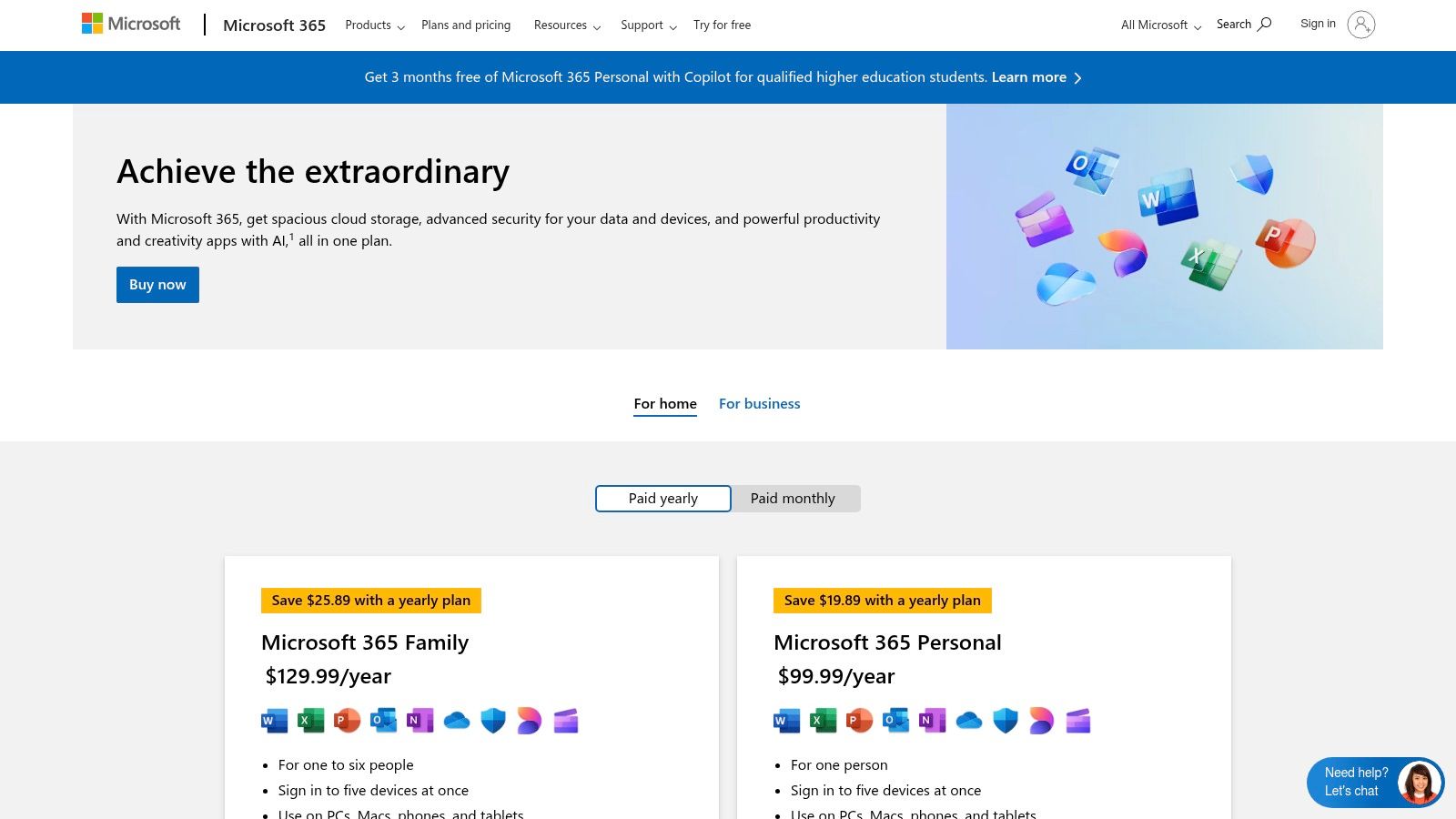
Task: Click PowerPoint icon in Microsoft 365 Personal card
Action: point(859,721)
